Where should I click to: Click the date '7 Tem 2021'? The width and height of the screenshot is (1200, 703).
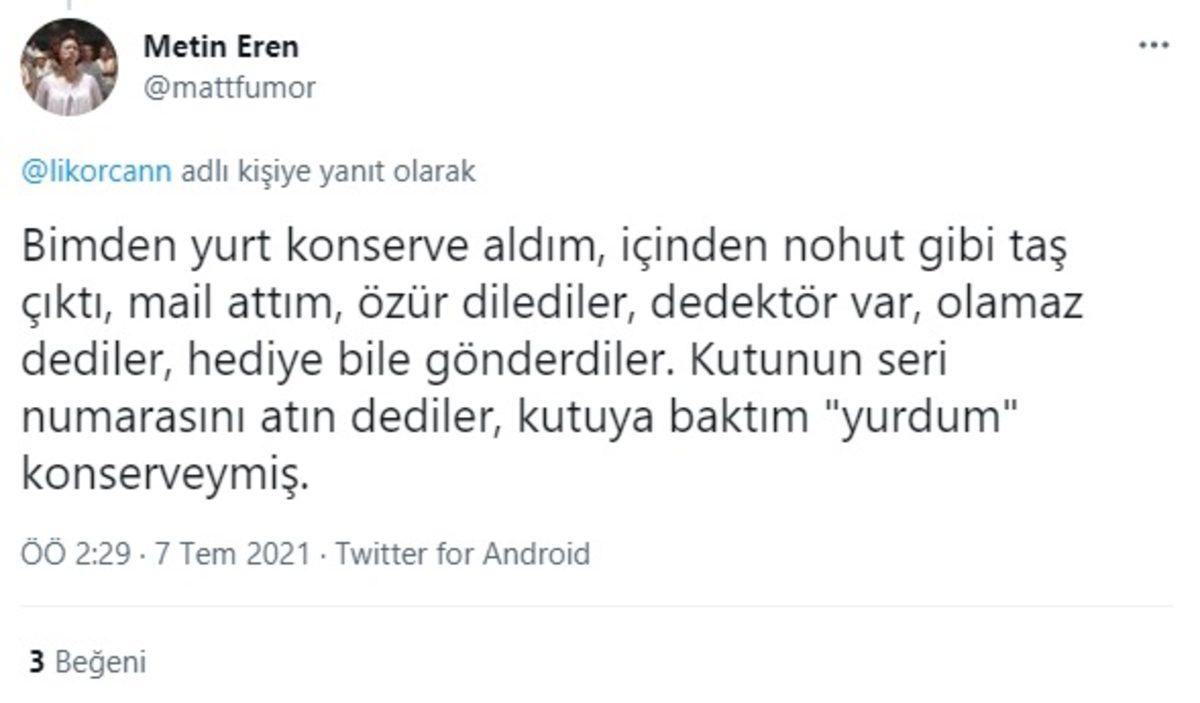click(232, 553)
